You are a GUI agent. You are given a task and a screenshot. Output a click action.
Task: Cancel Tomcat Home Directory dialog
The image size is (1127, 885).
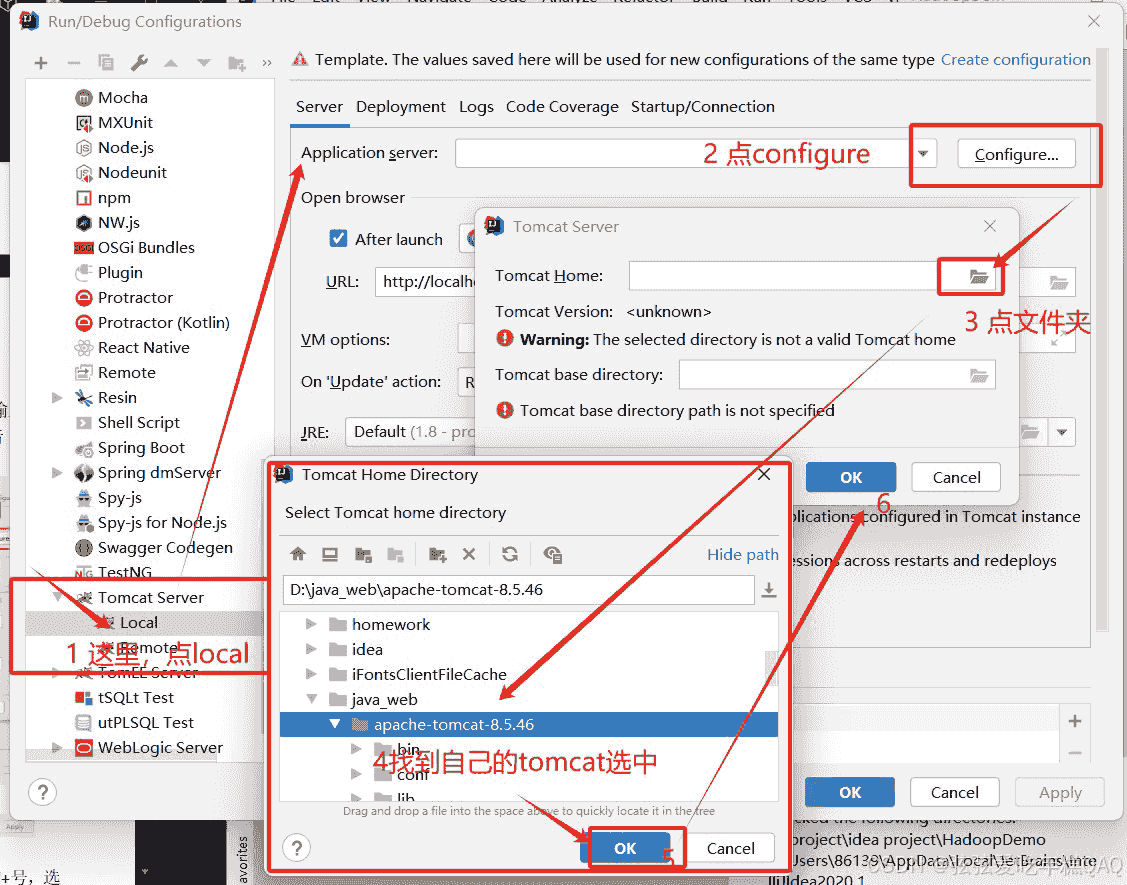click(x=730, y=848)
